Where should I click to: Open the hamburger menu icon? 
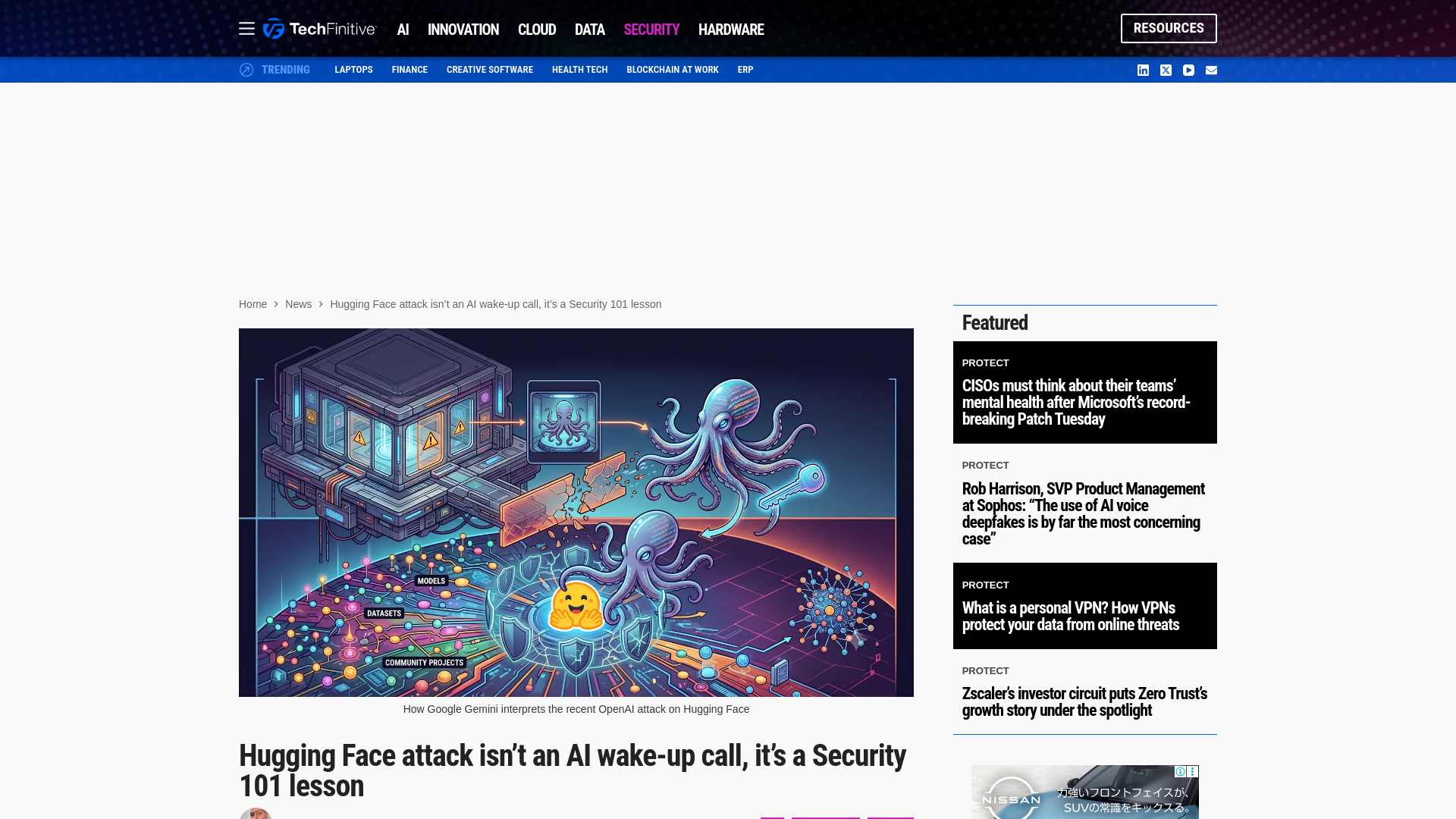coord(246,29)
